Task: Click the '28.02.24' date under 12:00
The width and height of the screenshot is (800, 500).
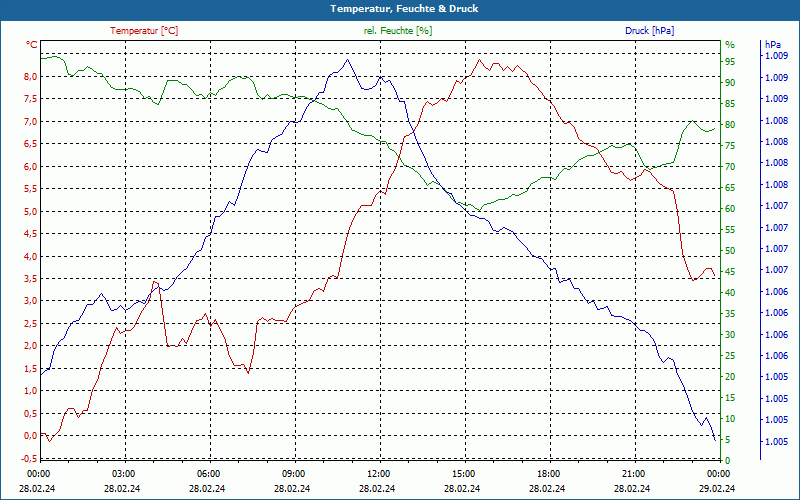Action: click(x=377, y=488)
